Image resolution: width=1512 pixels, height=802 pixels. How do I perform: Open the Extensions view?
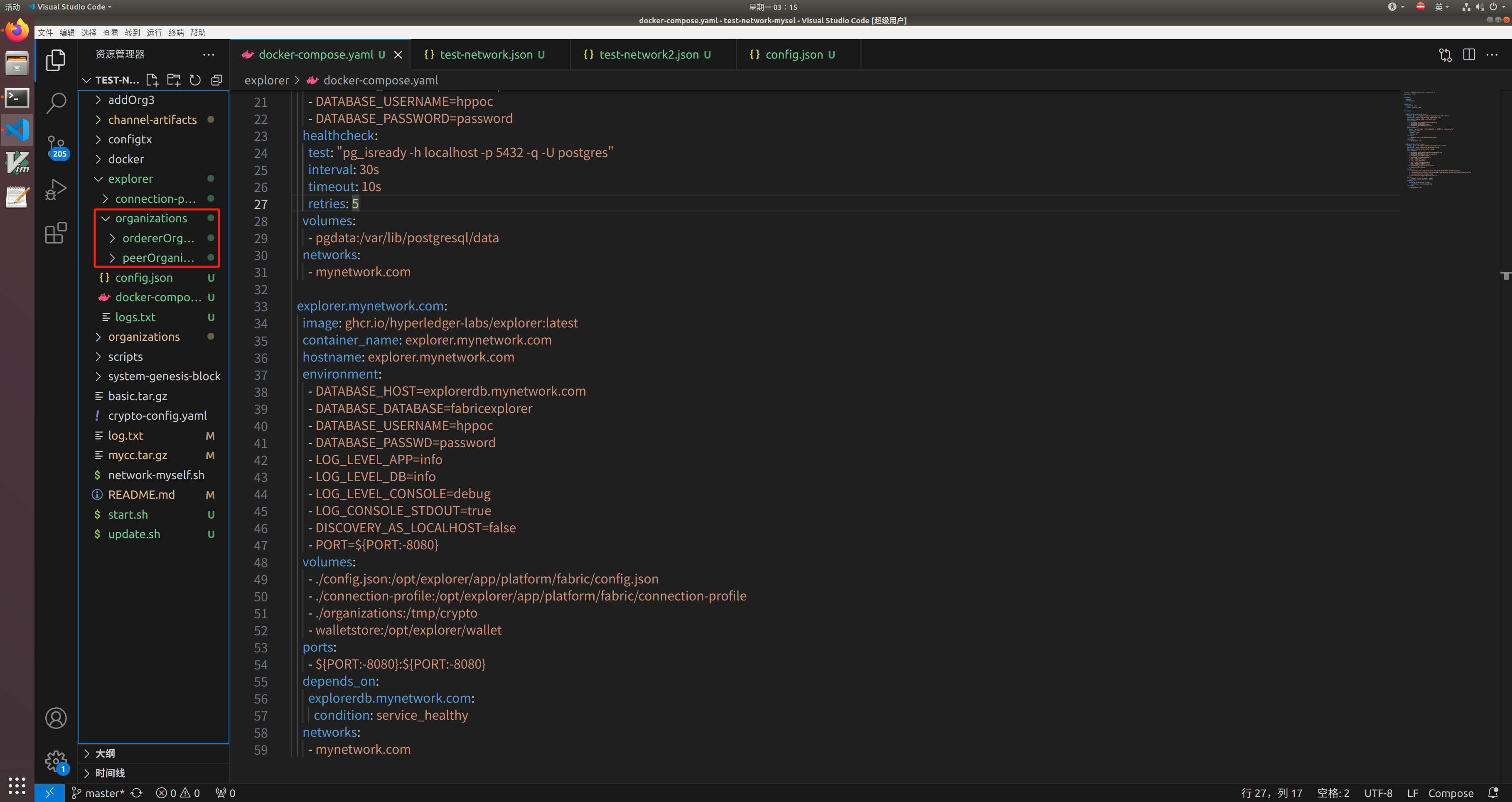point(56,233)
